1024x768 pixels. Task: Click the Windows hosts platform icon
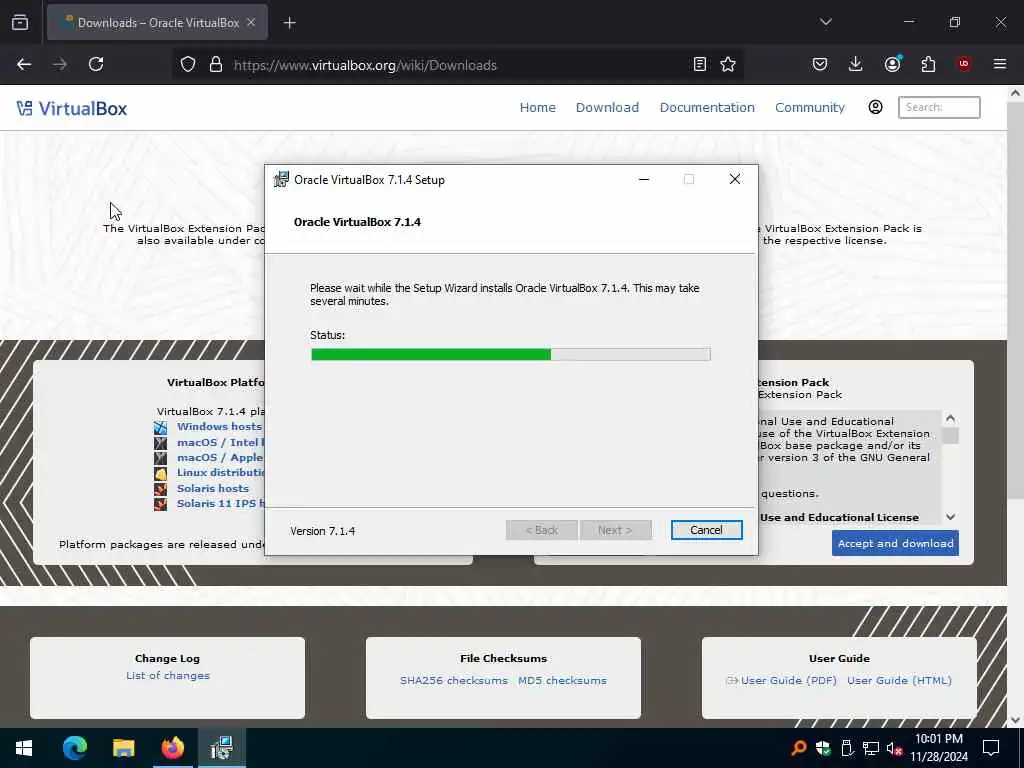161,428
